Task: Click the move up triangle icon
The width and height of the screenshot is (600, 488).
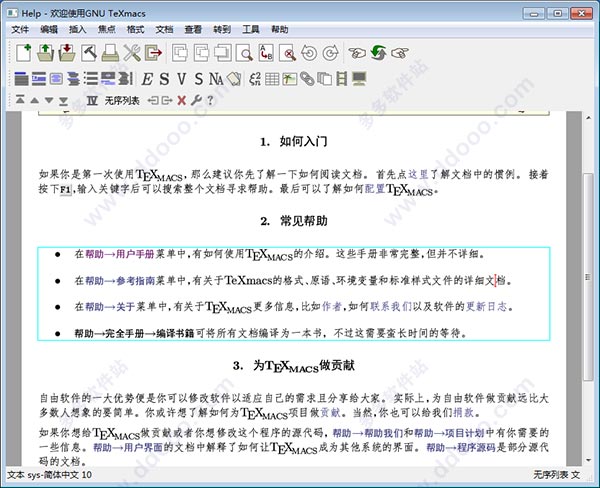Action: pyautogui.click(x=34, y=100)
